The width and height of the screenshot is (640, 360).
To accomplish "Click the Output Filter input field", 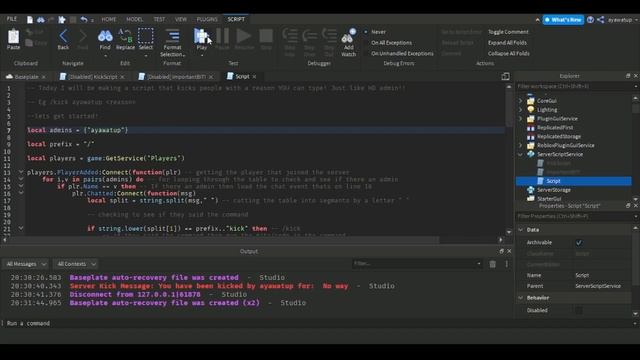I will (x=417, y=264).
